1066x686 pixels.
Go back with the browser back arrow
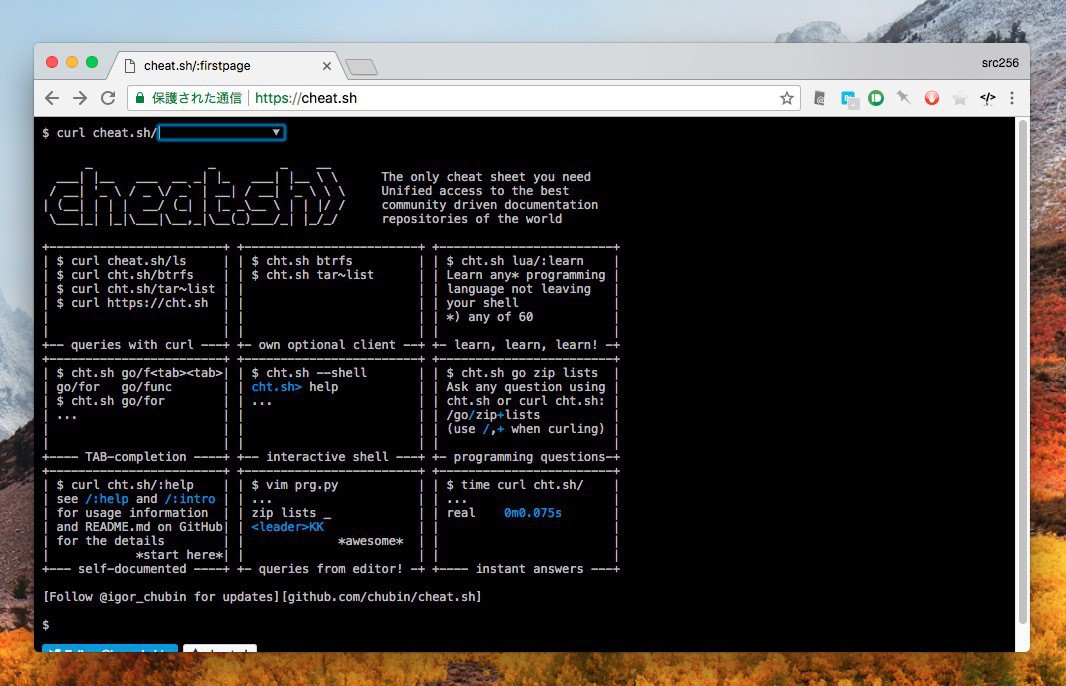(x=52, y=98)
